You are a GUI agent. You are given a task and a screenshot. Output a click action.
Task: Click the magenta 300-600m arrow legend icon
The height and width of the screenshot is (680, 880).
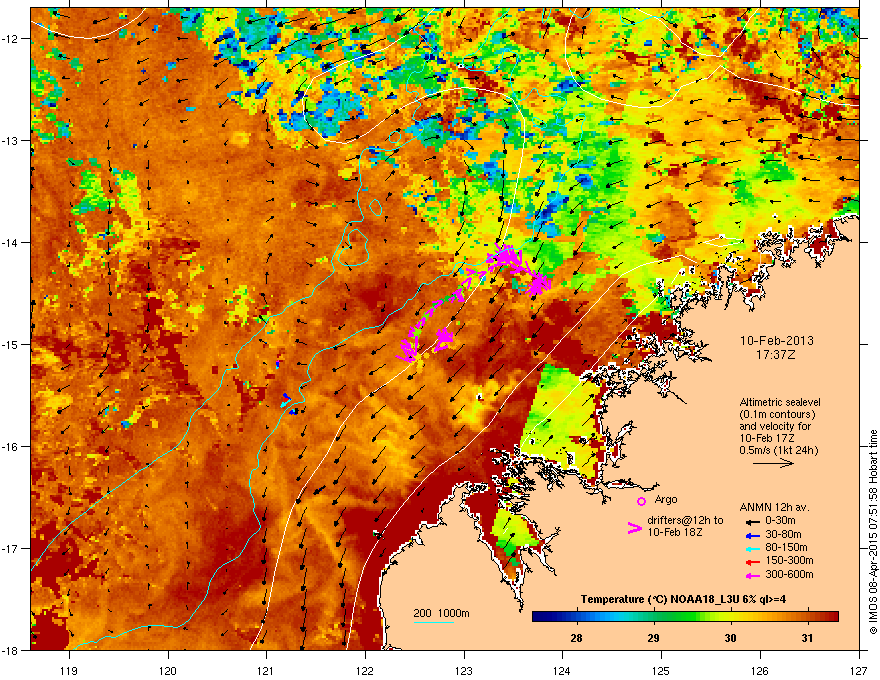(x=752, y=575)
